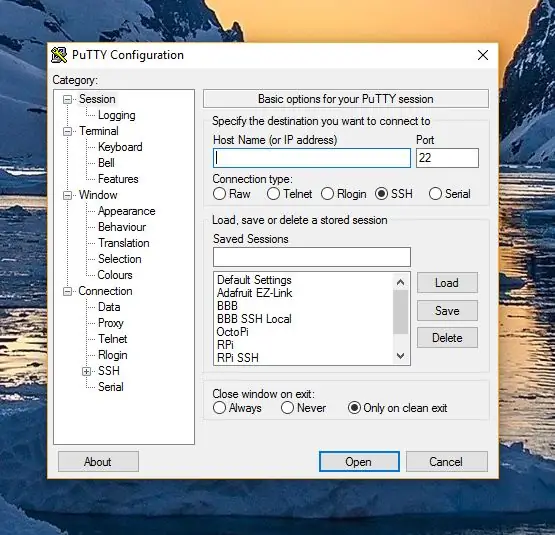Viewport: 555px width, 535px height.
Task: Open the Bell settings category
Action: [x=106, y=163]
